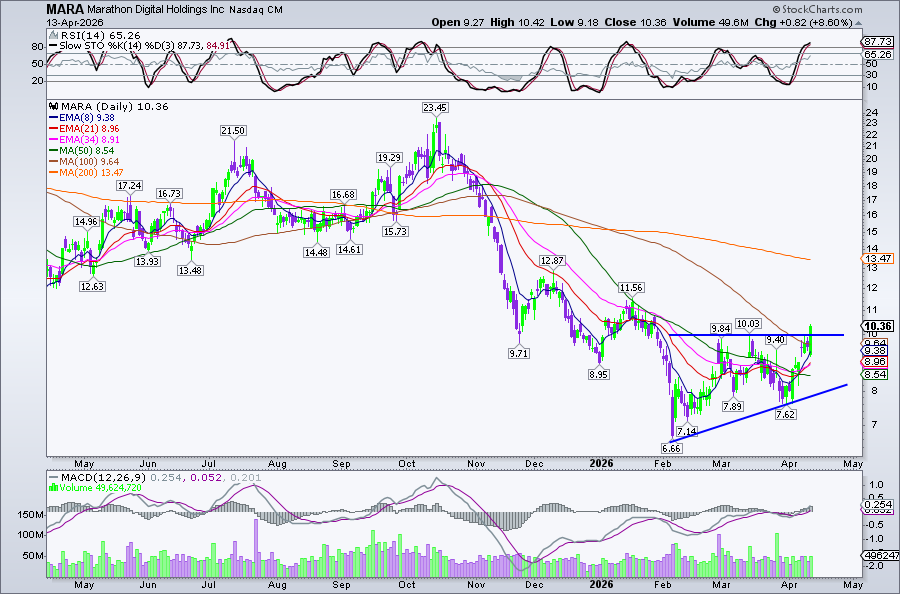This screenshot has width=900, height=594.
Task: Click the 9.84 high price label
Action: 721,328
